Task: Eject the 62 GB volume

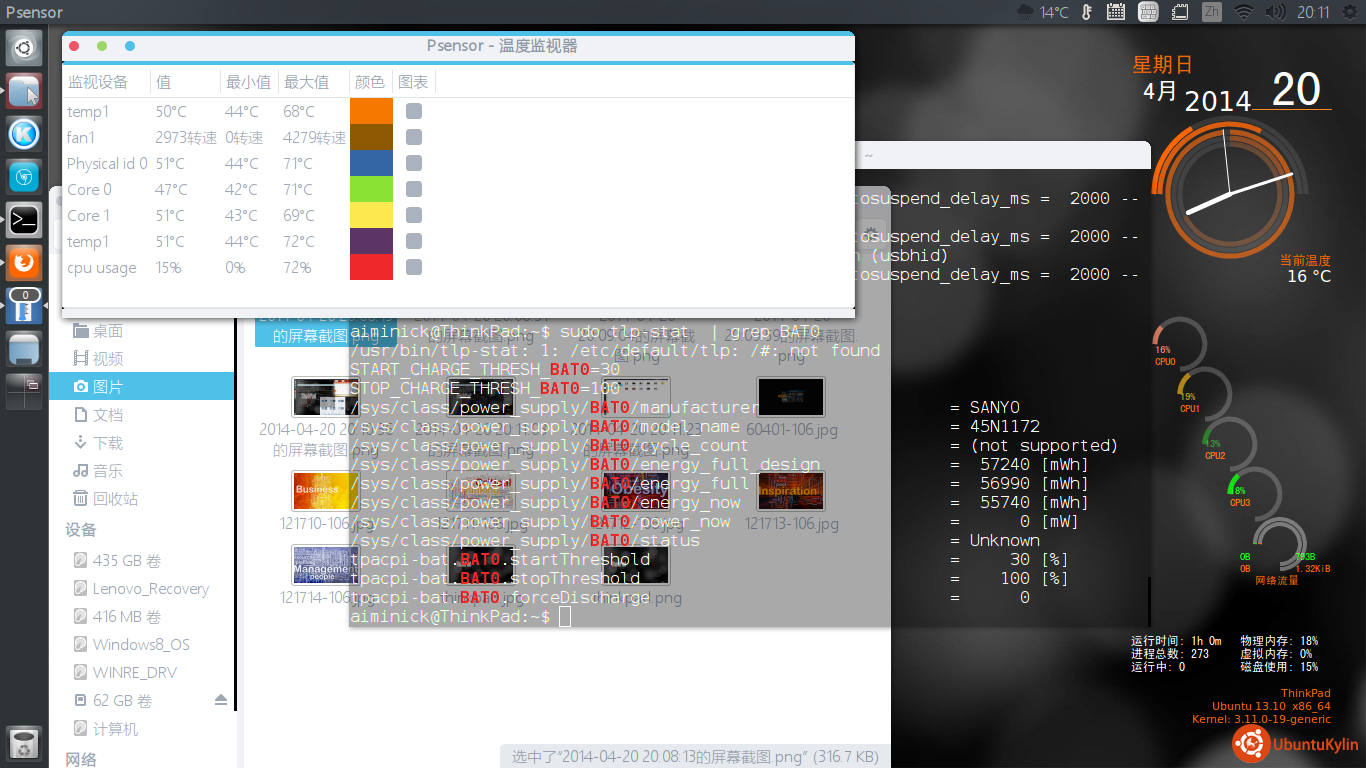Action: 221,701
